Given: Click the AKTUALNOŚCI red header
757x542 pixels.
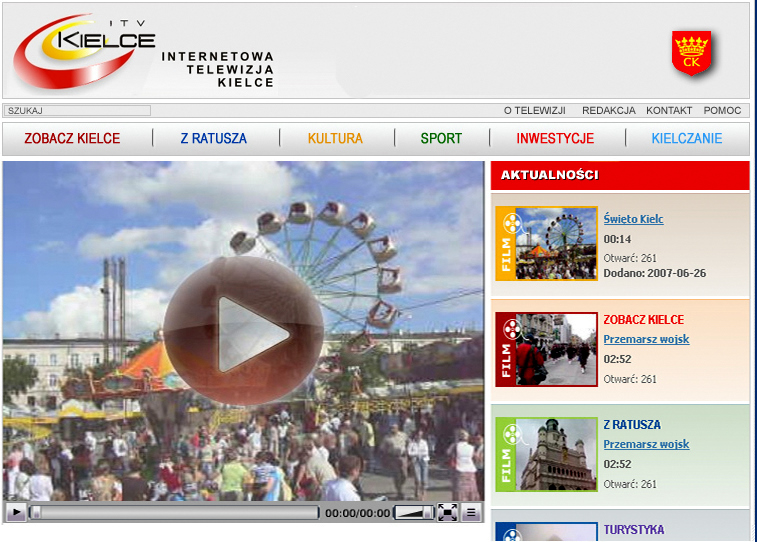Looking at the screenshot, I should click(x=620, y=175).
